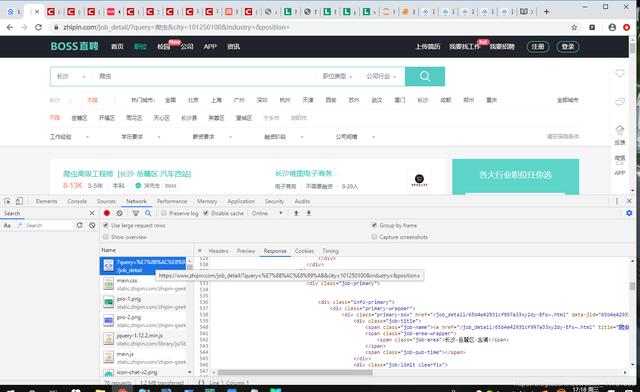Screen dimensions: 640x392
Task: Switch to the Elements DevTools tab
Action: coord(47,201)
